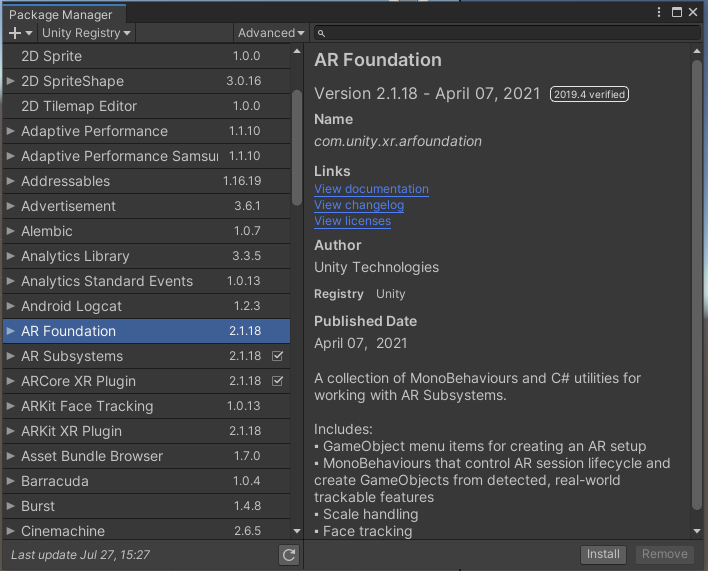Expand the ARKit XR Plugin arrow
Viewport: 708px width, 571px height.
coord(10,431)
